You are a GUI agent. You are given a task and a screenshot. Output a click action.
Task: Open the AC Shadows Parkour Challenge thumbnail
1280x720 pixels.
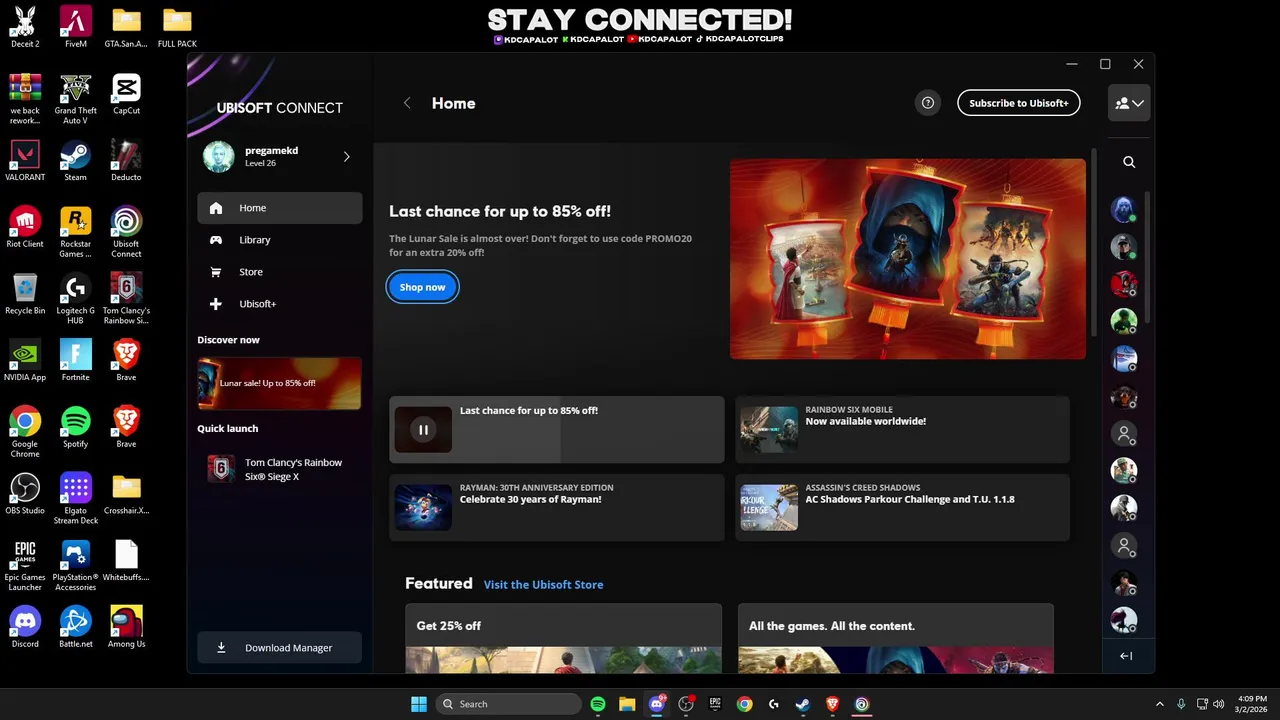click(x=769, y=507)
